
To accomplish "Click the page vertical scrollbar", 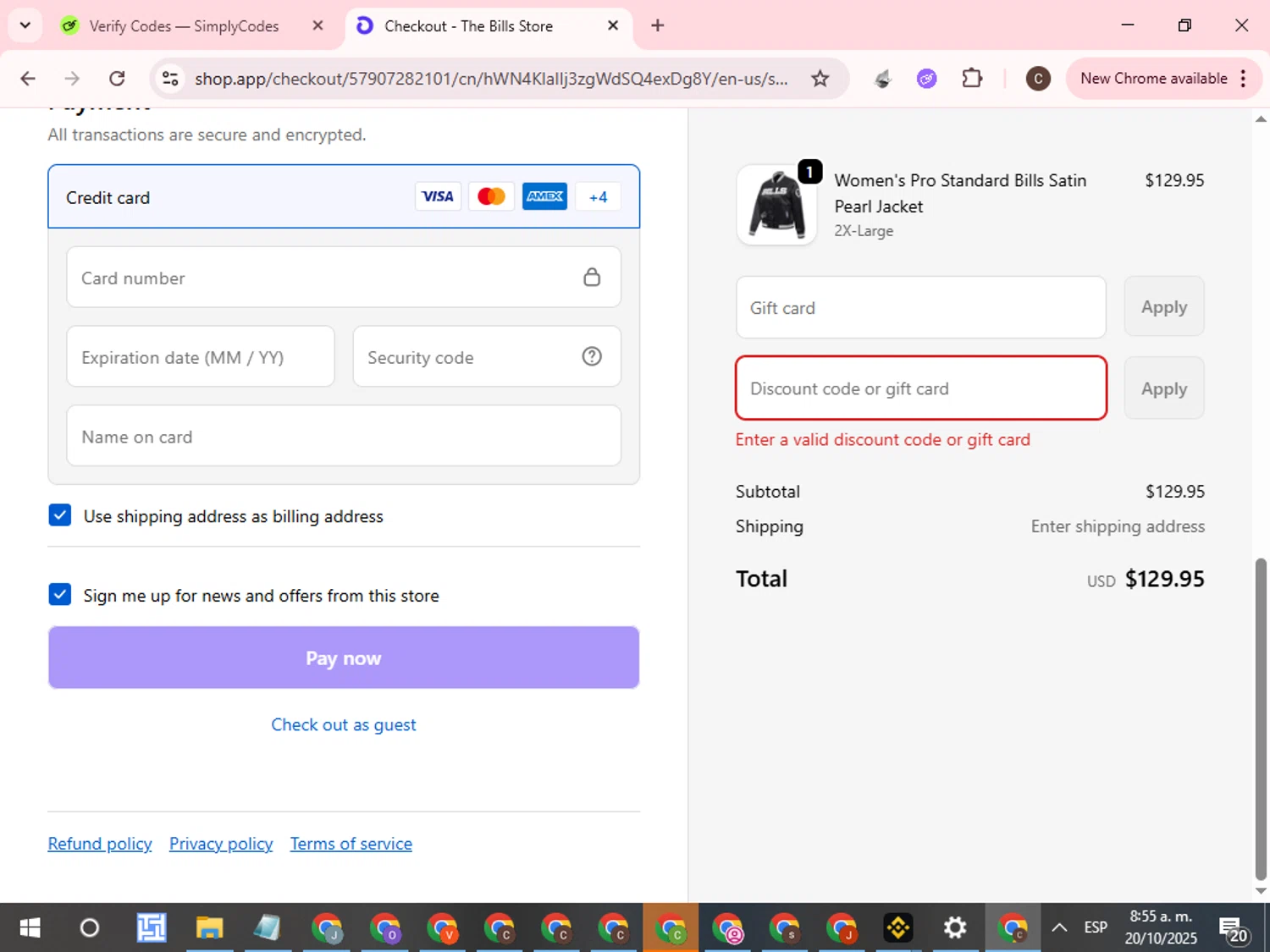I will click(1261, 719).
